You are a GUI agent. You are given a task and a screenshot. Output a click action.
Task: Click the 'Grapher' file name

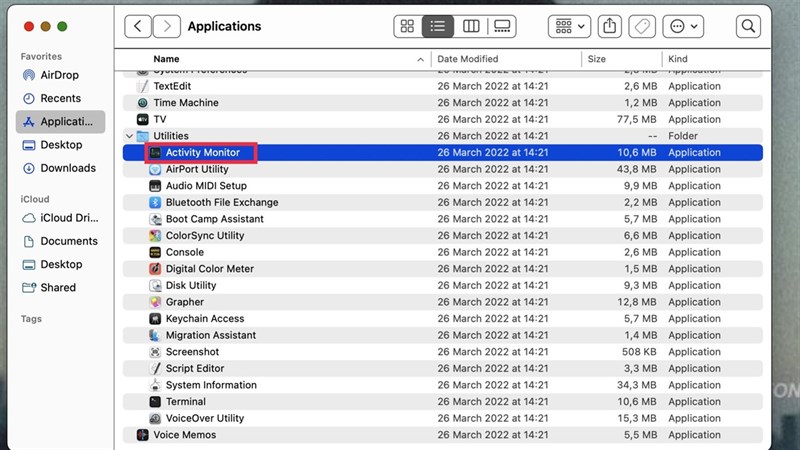click(x=185, y=302)
